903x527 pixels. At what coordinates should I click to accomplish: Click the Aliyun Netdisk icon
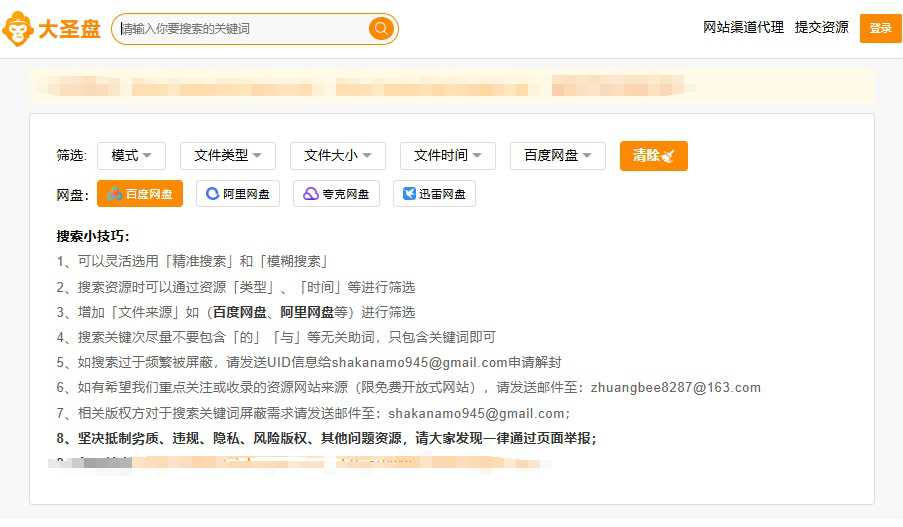(212, 194)
